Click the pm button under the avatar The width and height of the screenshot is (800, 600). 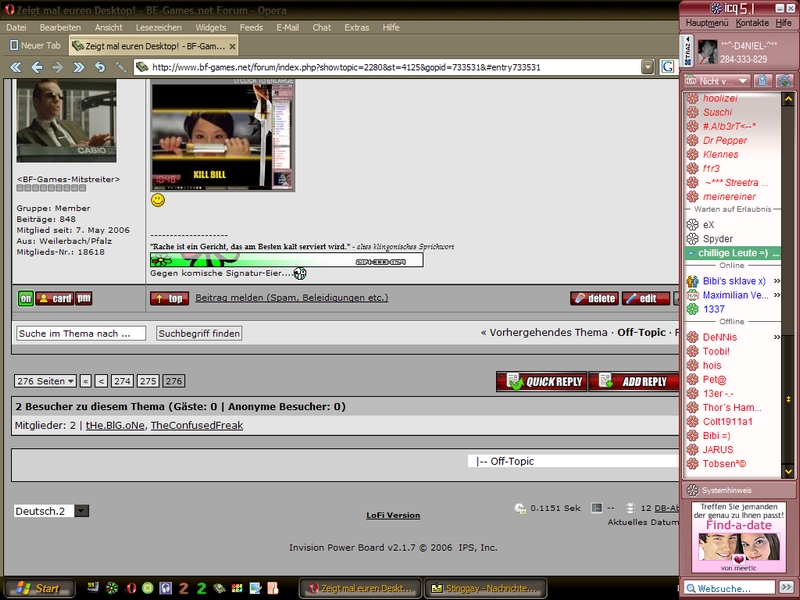84,298
